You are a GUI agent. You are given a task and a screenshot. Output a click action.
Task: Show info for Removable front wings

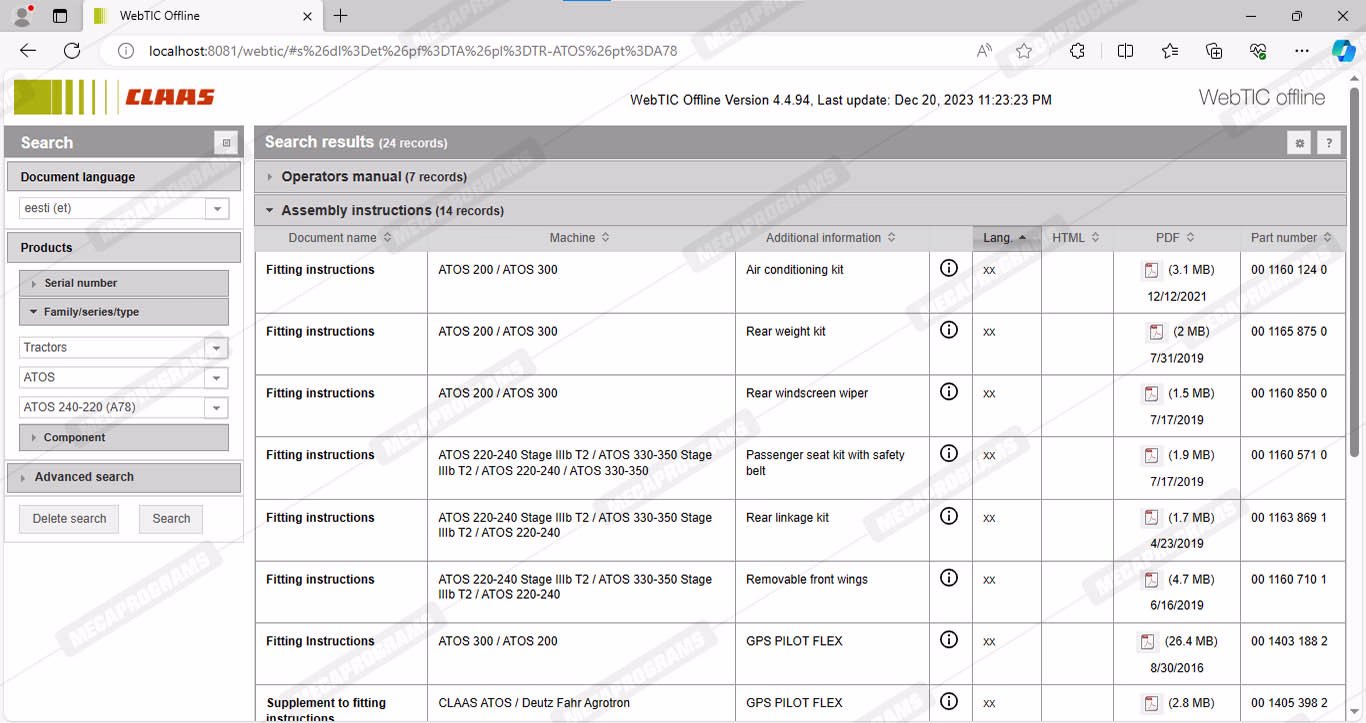949,578
